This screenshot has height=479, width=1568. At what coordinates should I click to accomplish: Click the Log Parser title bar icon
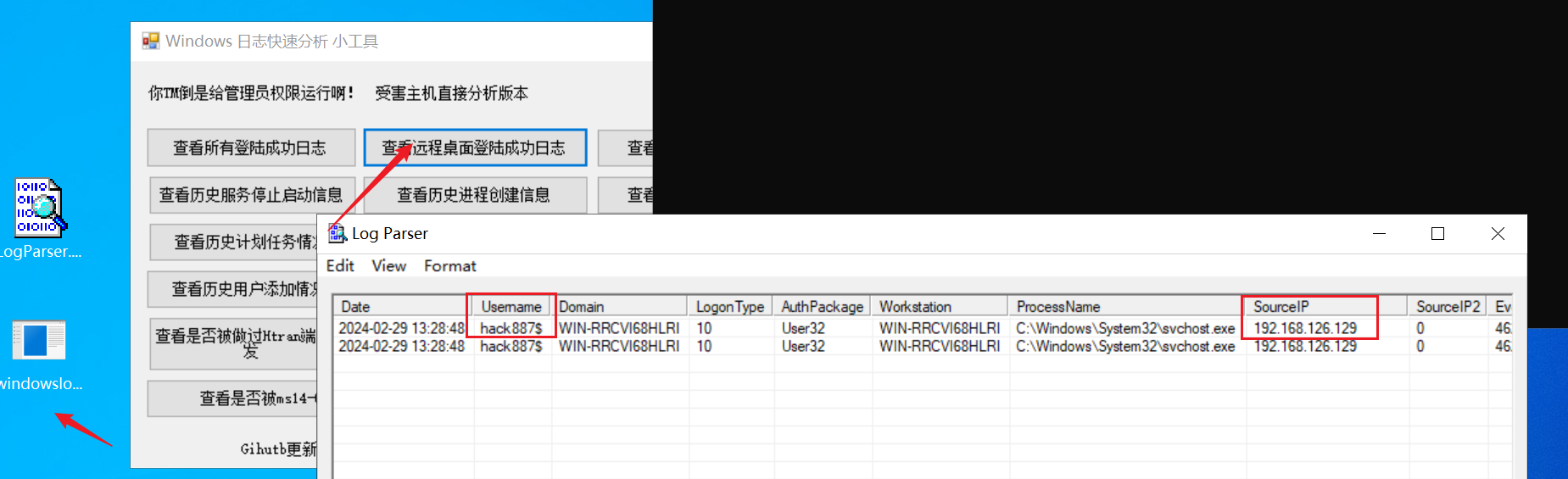338,233
